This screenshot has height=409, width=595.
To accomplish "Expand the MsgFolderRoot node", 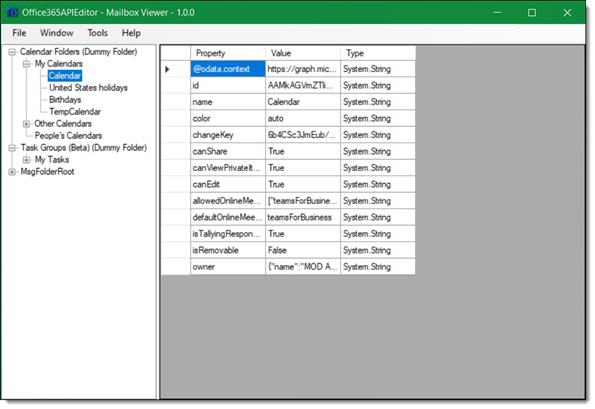I will [12, 172].
